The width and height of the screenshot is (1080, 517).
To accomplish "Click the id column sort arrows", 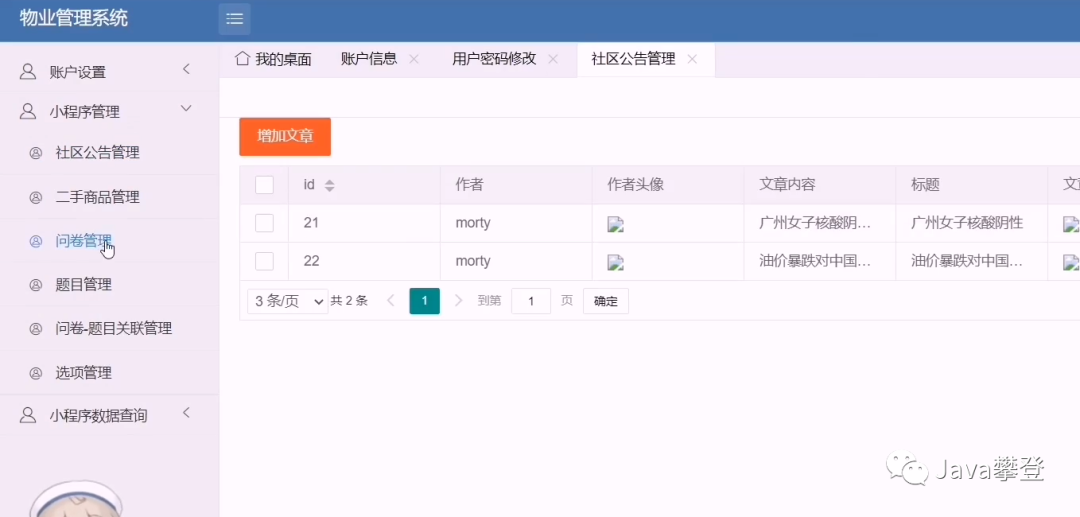I will (329, 185).
